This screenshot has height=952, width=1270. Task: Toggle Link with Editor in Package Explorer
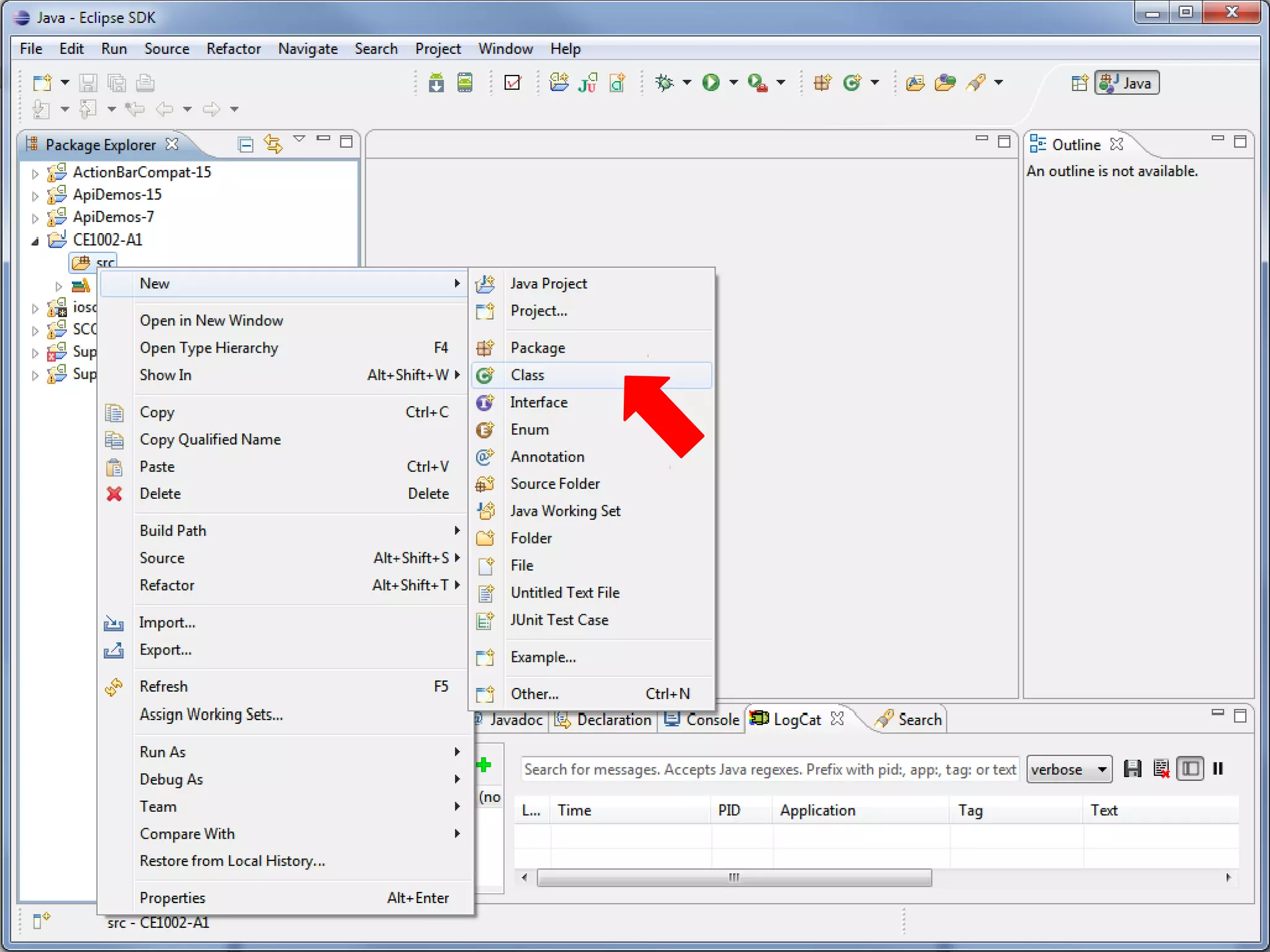click(273, 144)
